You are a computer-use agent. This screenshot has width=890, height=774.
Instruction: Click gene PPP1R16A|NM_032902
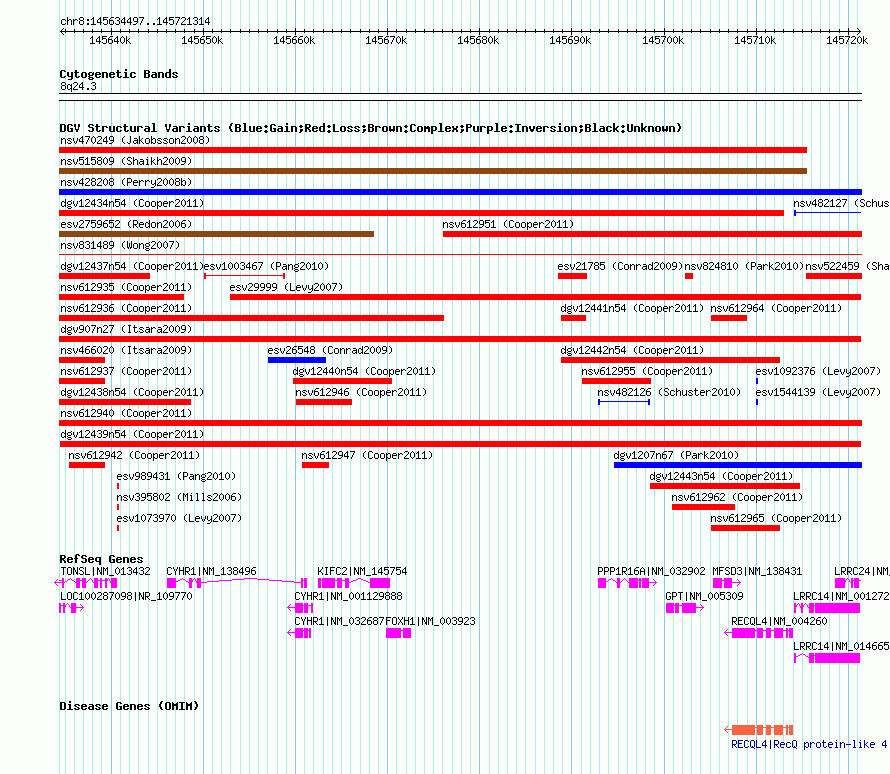point(651,571)
